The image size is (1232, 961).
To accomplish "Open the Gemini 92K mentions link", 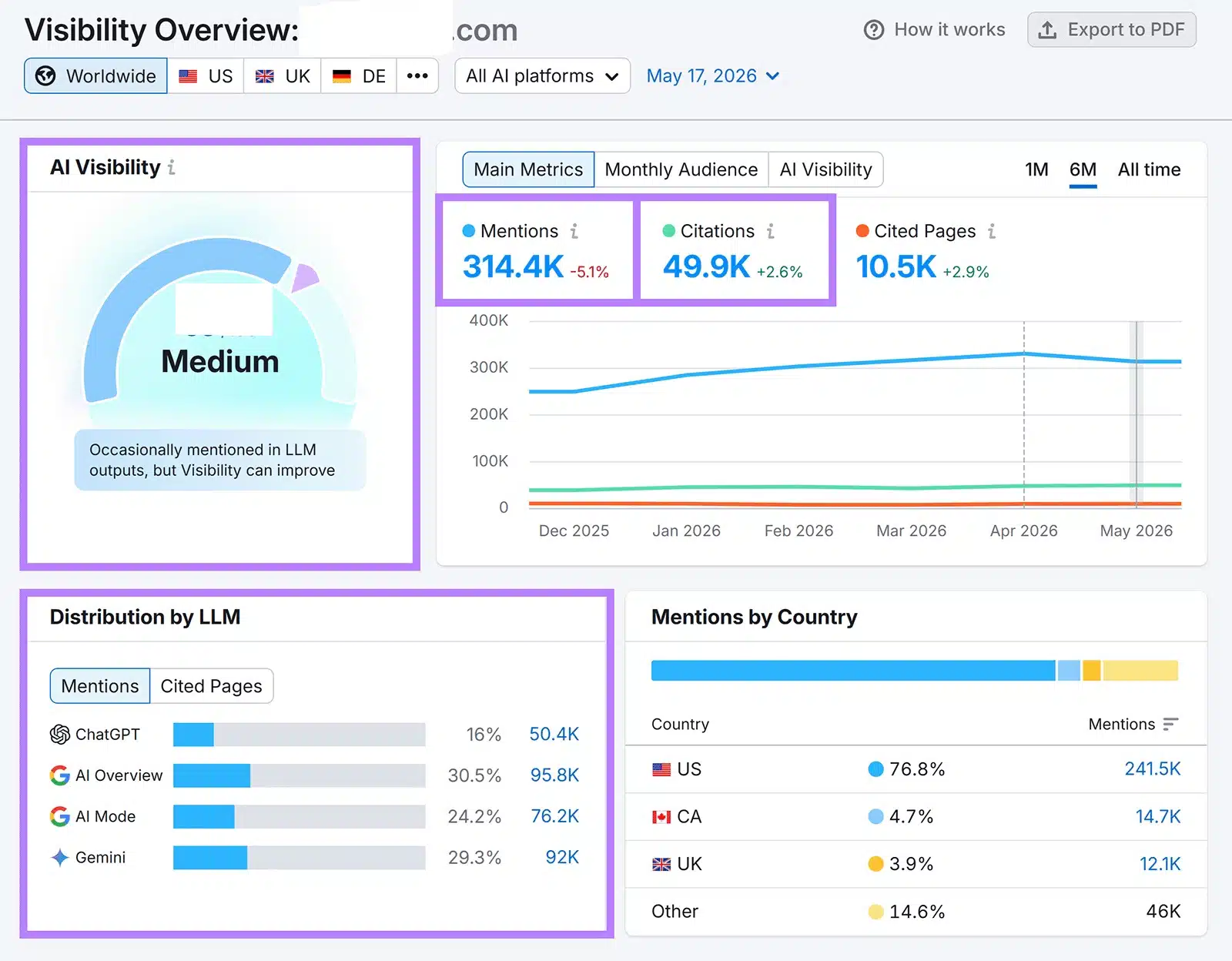I will click(562, 857).
